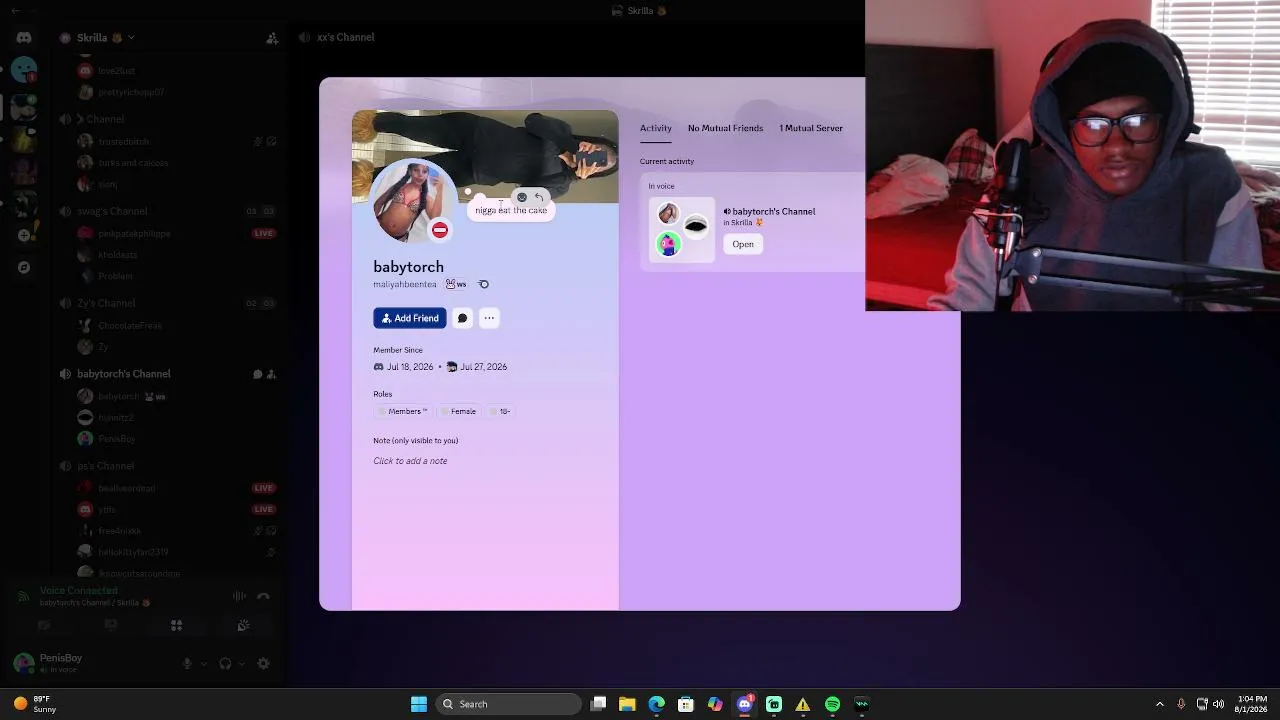Invite to babytorch's Channel person icon
The image size is (1280, 720).
coord(271,374)
